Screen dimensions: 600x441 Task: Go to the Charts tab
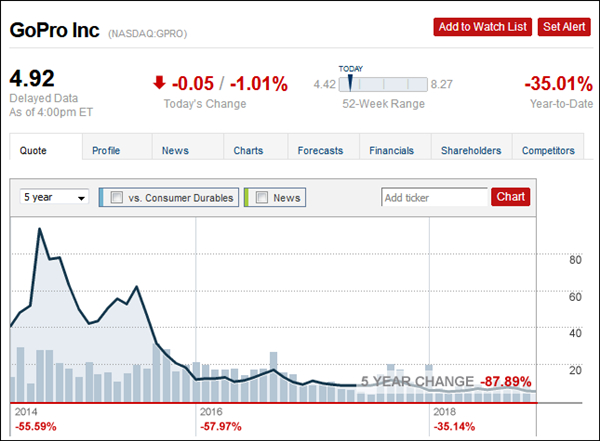pos(248,151)
